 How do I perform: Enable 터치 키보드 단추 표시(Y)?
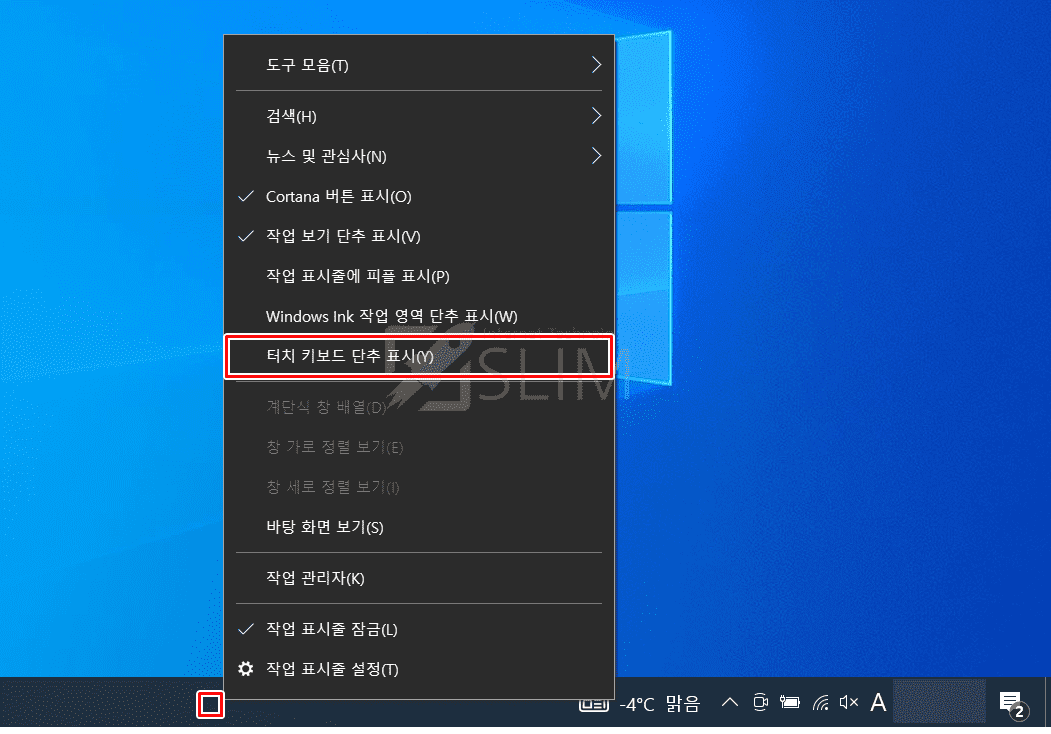419,357
